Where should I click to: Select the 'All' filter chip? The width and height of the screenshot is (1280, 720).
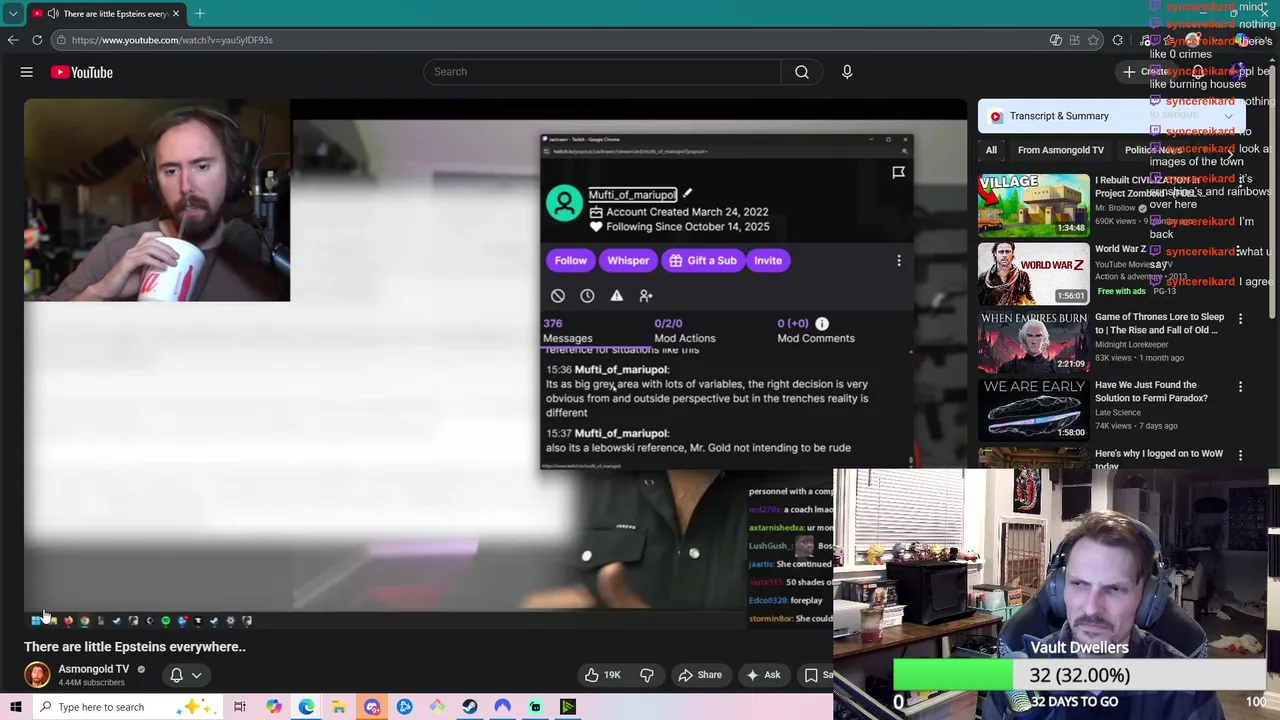pyautogui.click(x=991, y=150)
